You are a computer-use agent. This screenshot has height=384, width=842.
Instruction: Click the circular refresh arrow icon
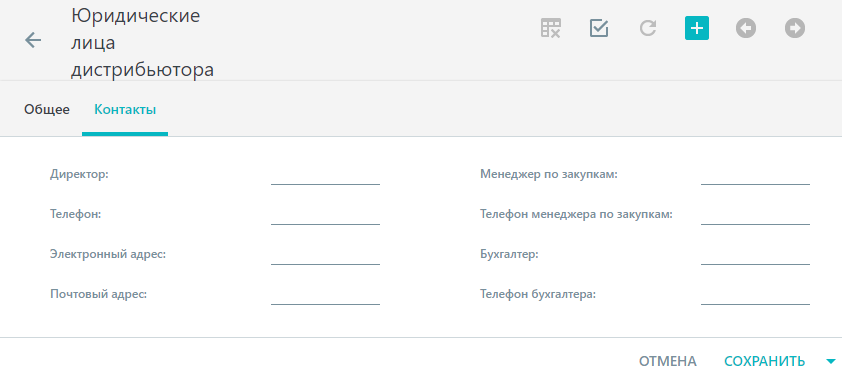click(x=648, y=28)
